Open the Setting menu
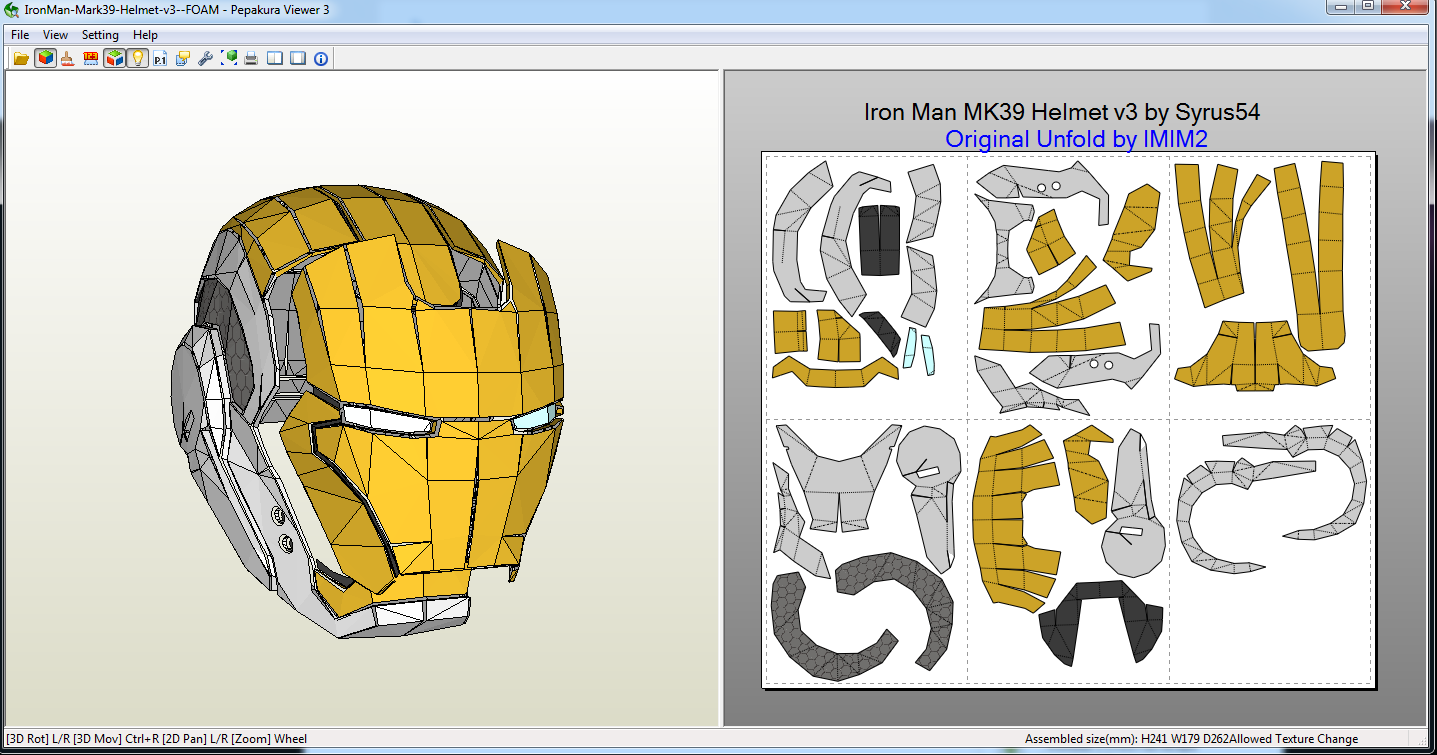1437x755 pixels. point(100,35)
